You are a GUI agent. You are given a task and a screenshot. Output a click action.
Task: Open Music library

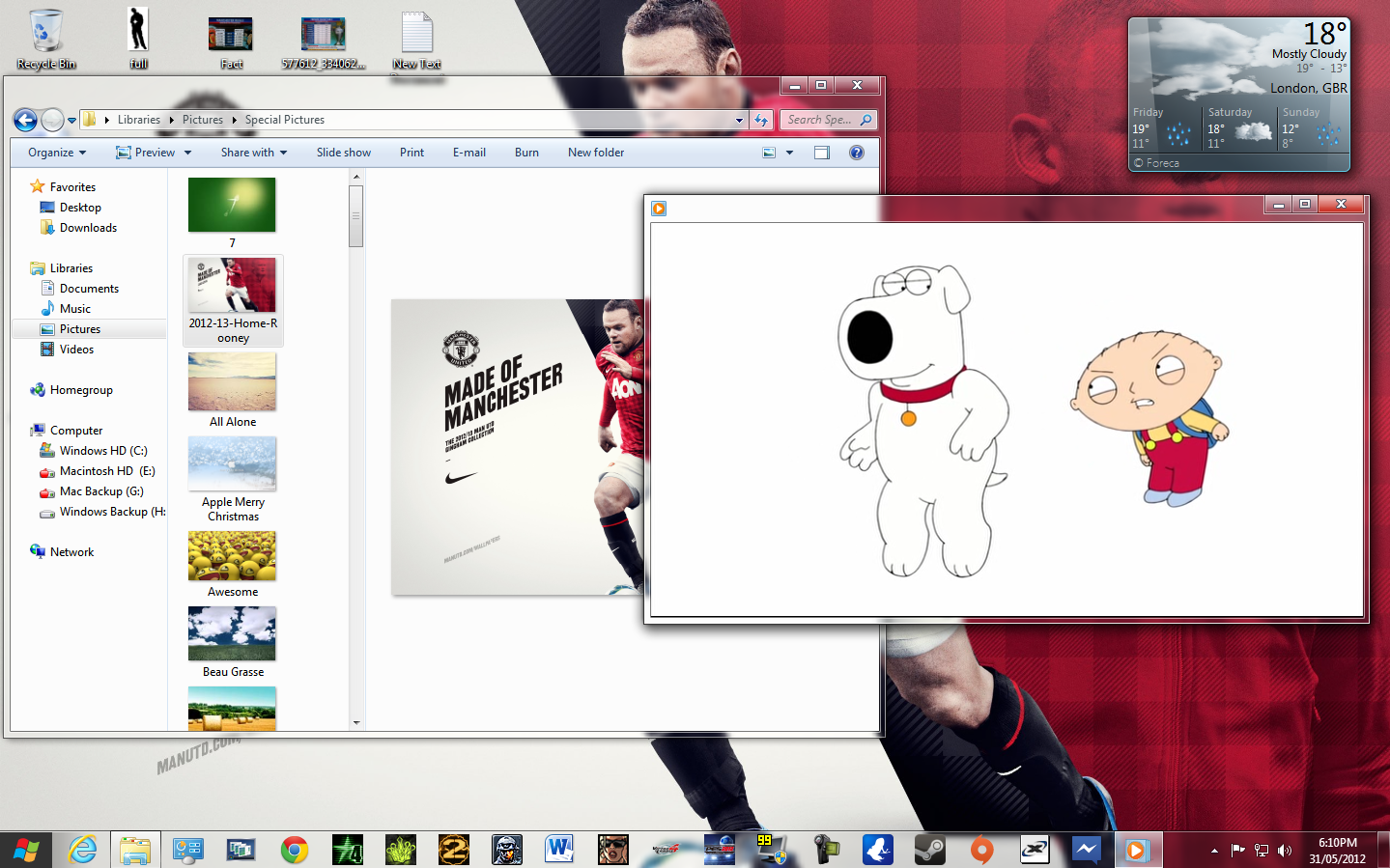(x=74, y=309)
